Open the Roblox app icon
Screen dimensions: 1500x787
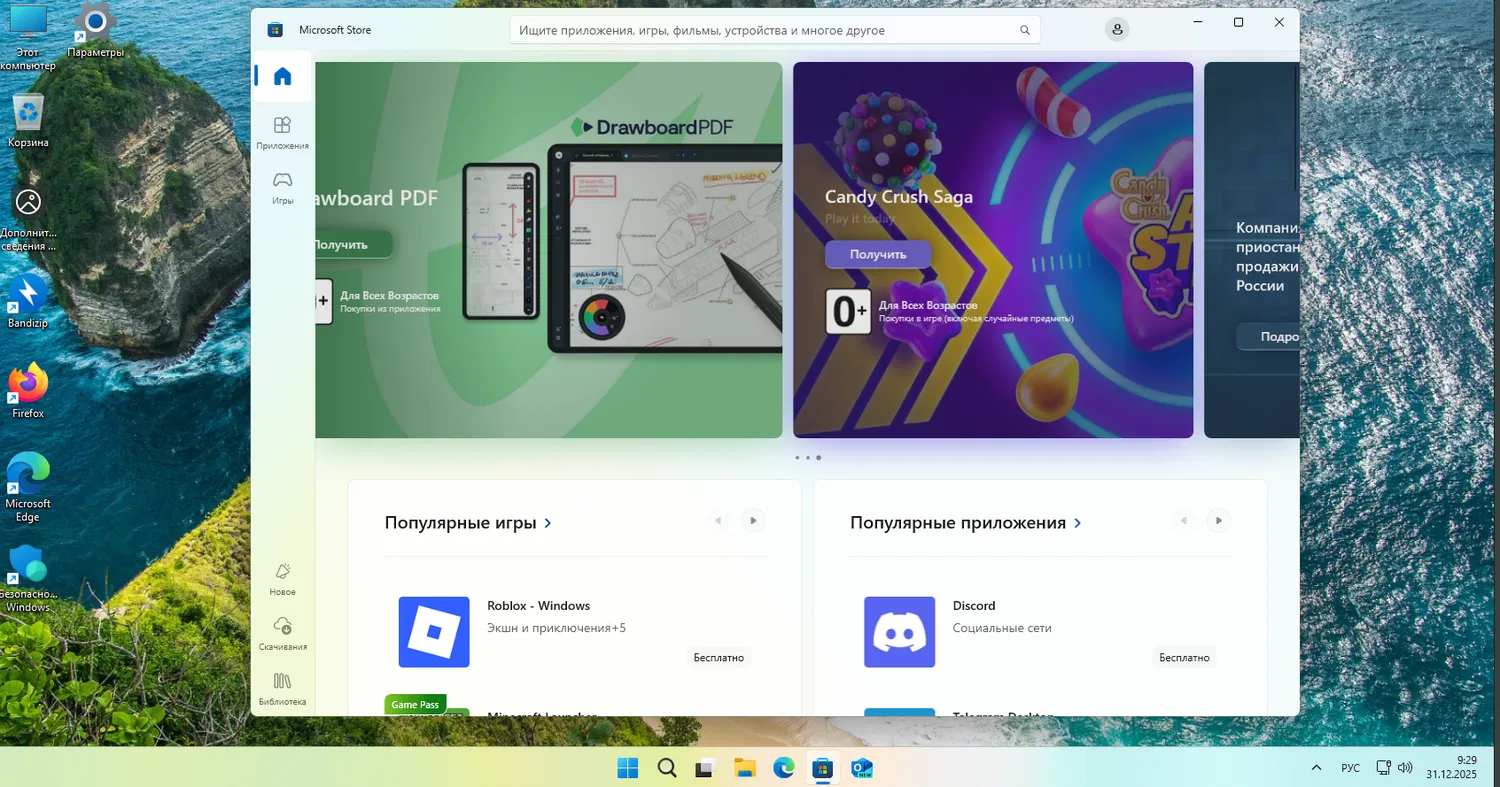(434, 632)
